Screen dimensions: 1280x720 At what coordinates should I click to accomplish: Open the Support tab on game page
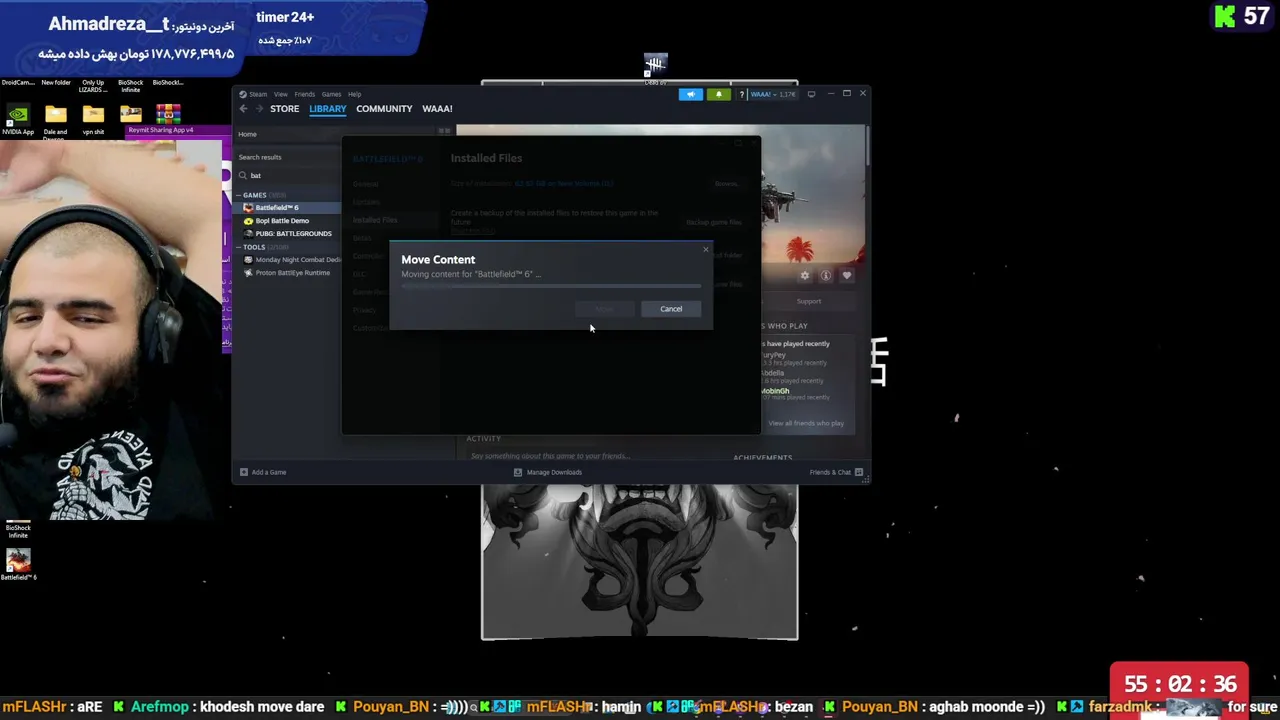pyautogui.click(x=809, y=301)
